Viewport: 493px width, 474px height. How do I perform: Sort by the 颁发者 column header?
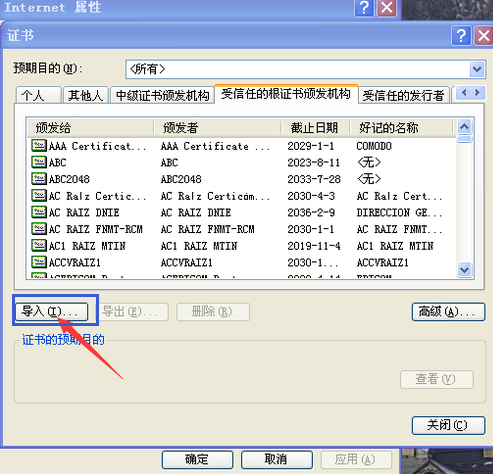[217, 128]
